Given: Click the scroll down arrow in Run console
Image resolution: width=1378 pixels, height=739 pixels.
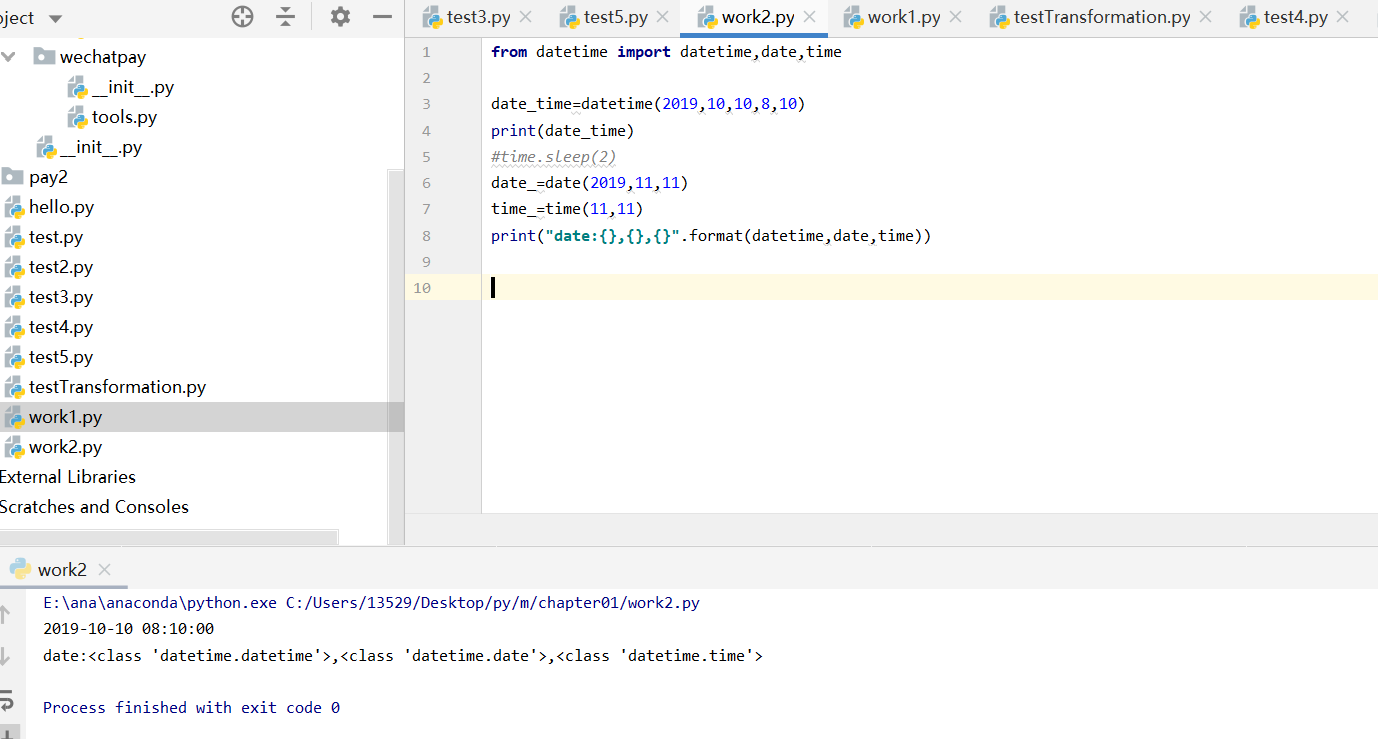Looking at the screenshot, I should click(x=5, y=656).
